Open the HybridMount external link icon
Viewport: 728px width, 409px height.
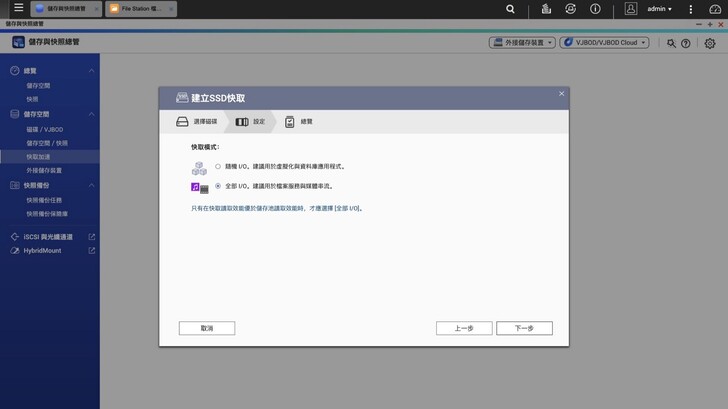click(x=92, y=251)
